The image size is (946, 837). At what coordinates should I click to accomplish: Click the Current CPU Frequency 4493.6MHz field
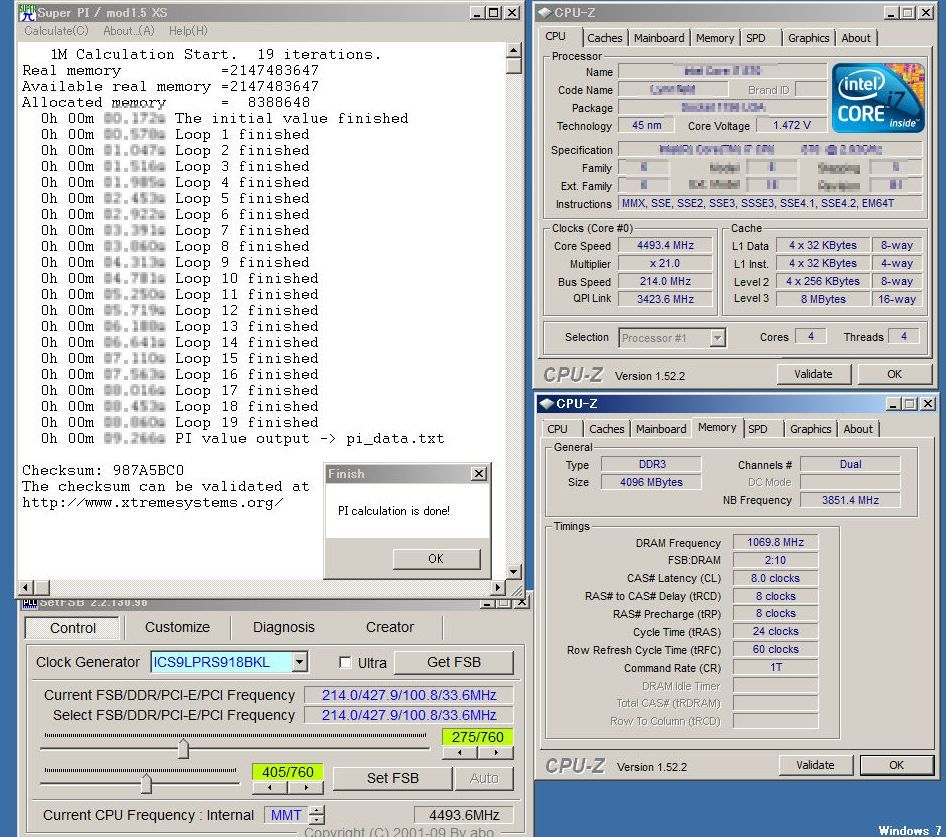[x=463, y=815]
